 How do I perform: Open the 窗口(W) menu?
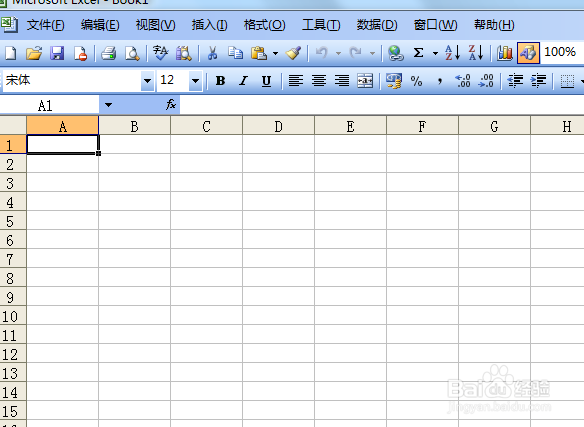point(435,25)
